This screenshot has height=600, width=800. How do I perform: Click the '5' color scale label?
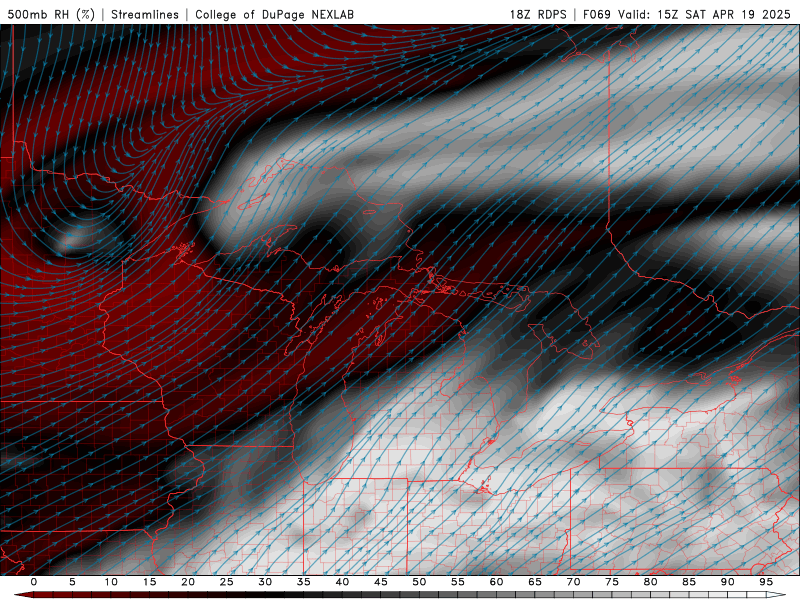click(x=72, y=582)
